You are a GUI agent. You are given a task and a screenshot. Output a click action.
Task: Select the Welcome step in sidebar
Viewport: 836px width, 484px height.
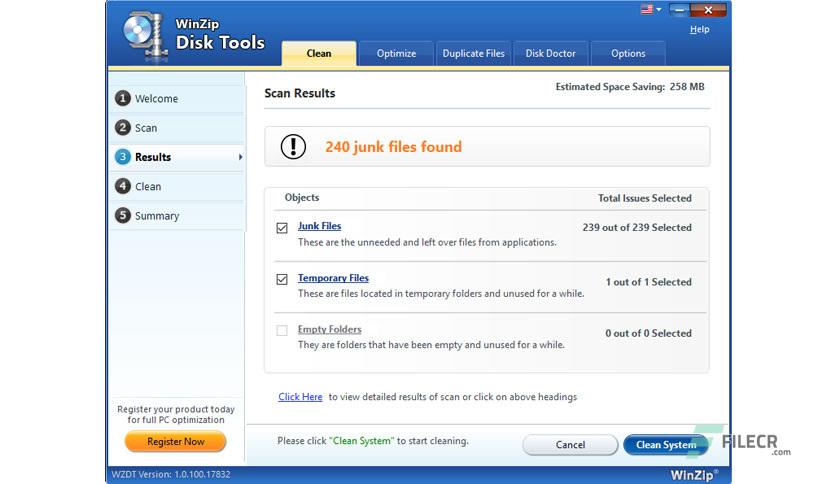[x=176, y=99]
